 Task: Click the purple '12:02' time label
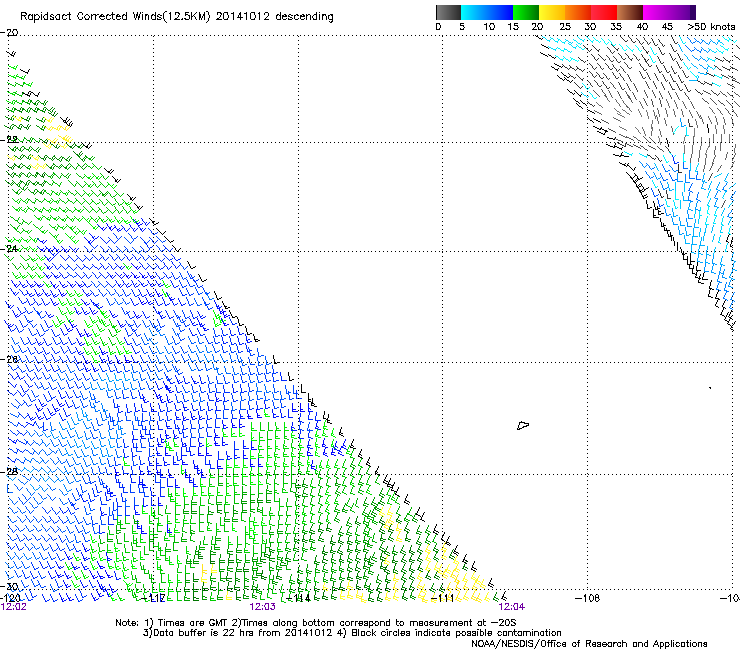(x=14, y=607)
